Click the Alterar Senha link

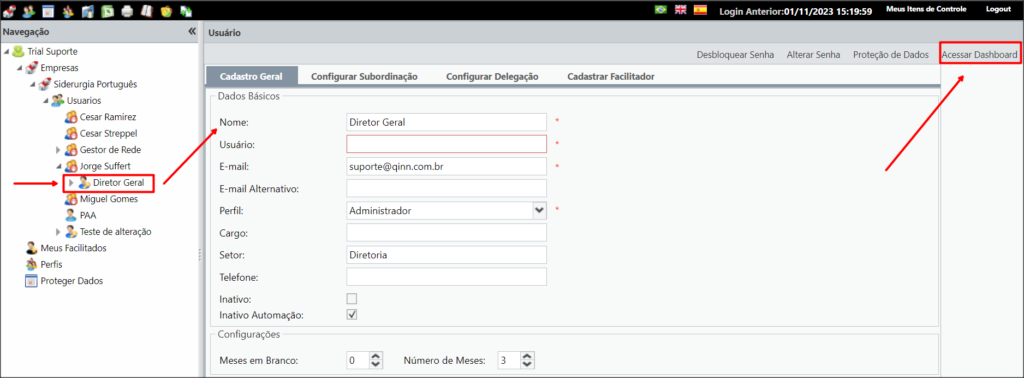click(x=814, y=55)
